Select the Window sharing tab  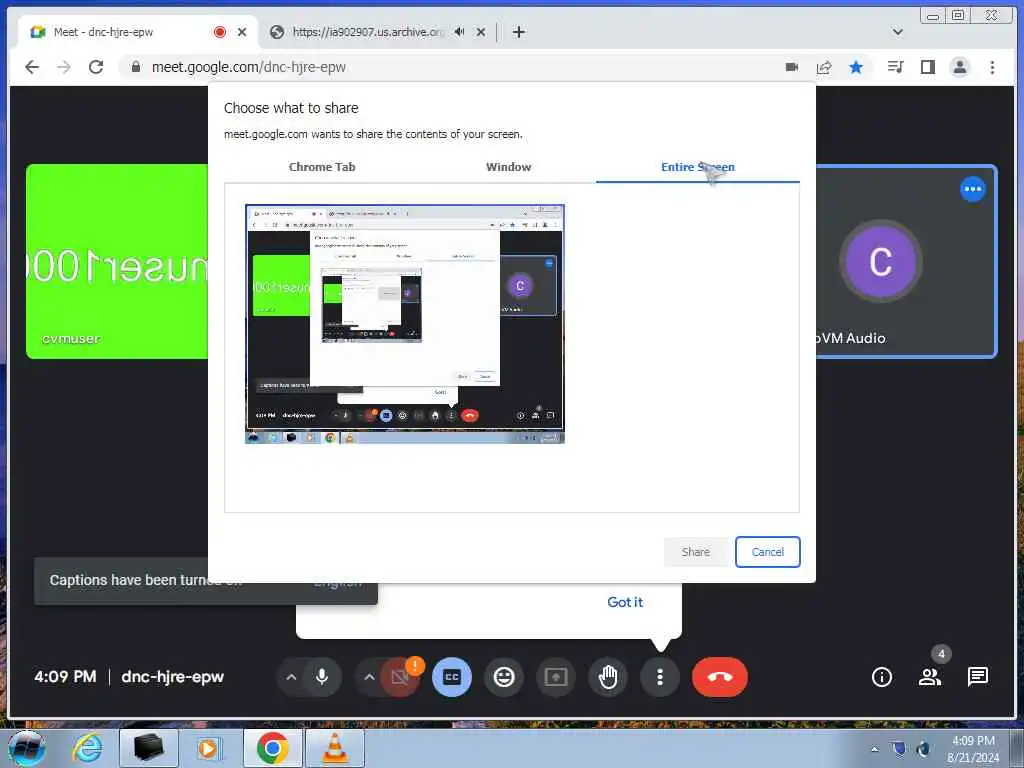(508, 167)
